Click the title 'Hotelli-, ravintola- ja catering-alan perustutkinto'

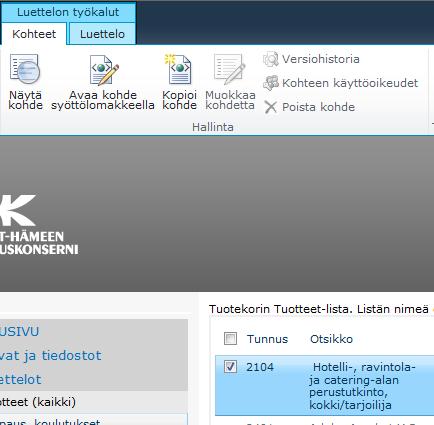(x=362, y=386)
